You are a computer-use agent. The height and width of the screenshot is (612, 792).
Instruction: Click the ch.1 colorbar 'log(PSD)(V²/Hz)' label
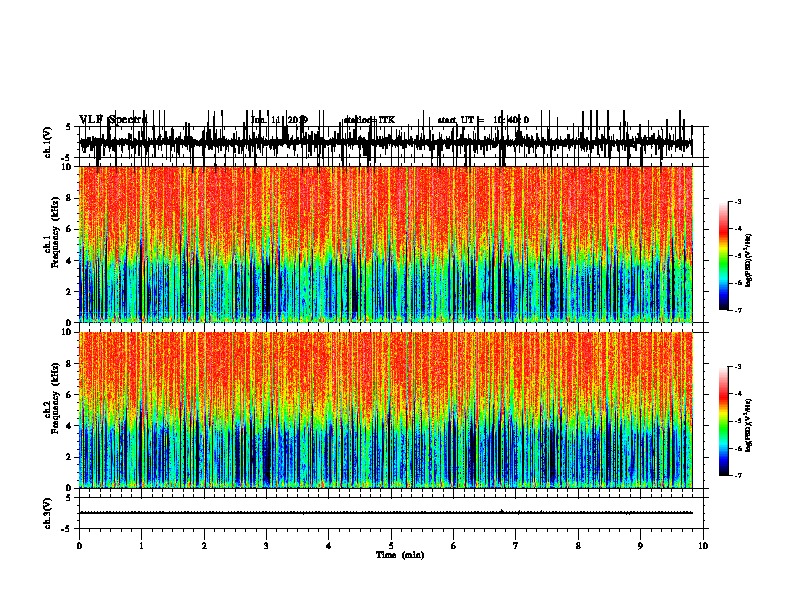748,260
